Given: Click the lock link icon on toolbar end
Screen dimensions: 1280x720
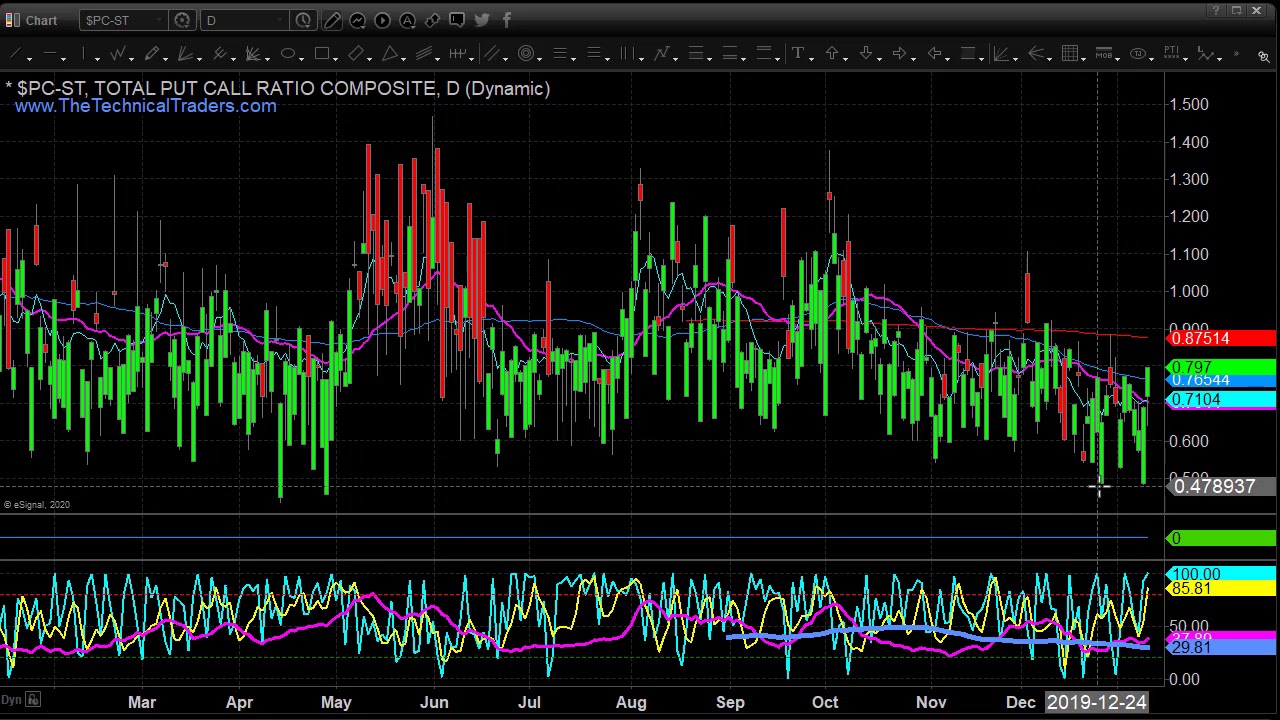Looking at the screenshot, I should pos(1264,56).
